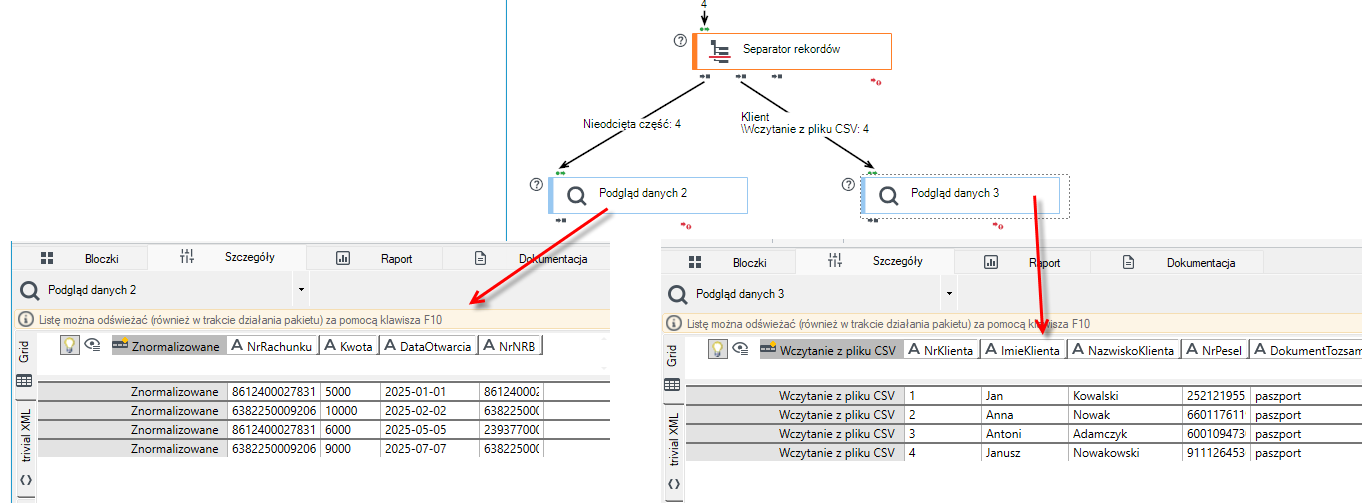Select the Podgląd danych 2 block on canvas
Screen dimensions: 1362x503
coord(648,195)
